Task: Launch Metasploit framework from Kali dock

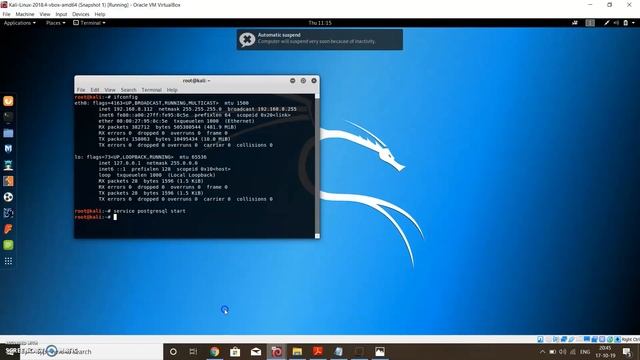Action: click(8, 149)
